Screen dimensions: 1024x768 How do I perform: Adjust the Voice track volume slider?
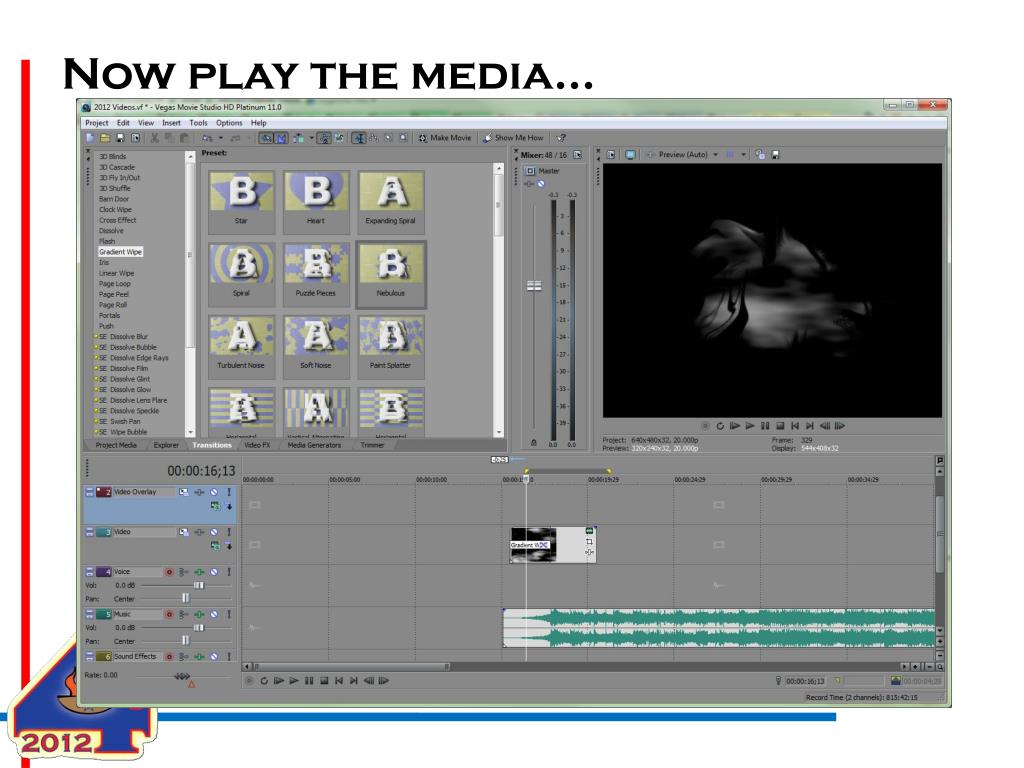pos(199,586)
